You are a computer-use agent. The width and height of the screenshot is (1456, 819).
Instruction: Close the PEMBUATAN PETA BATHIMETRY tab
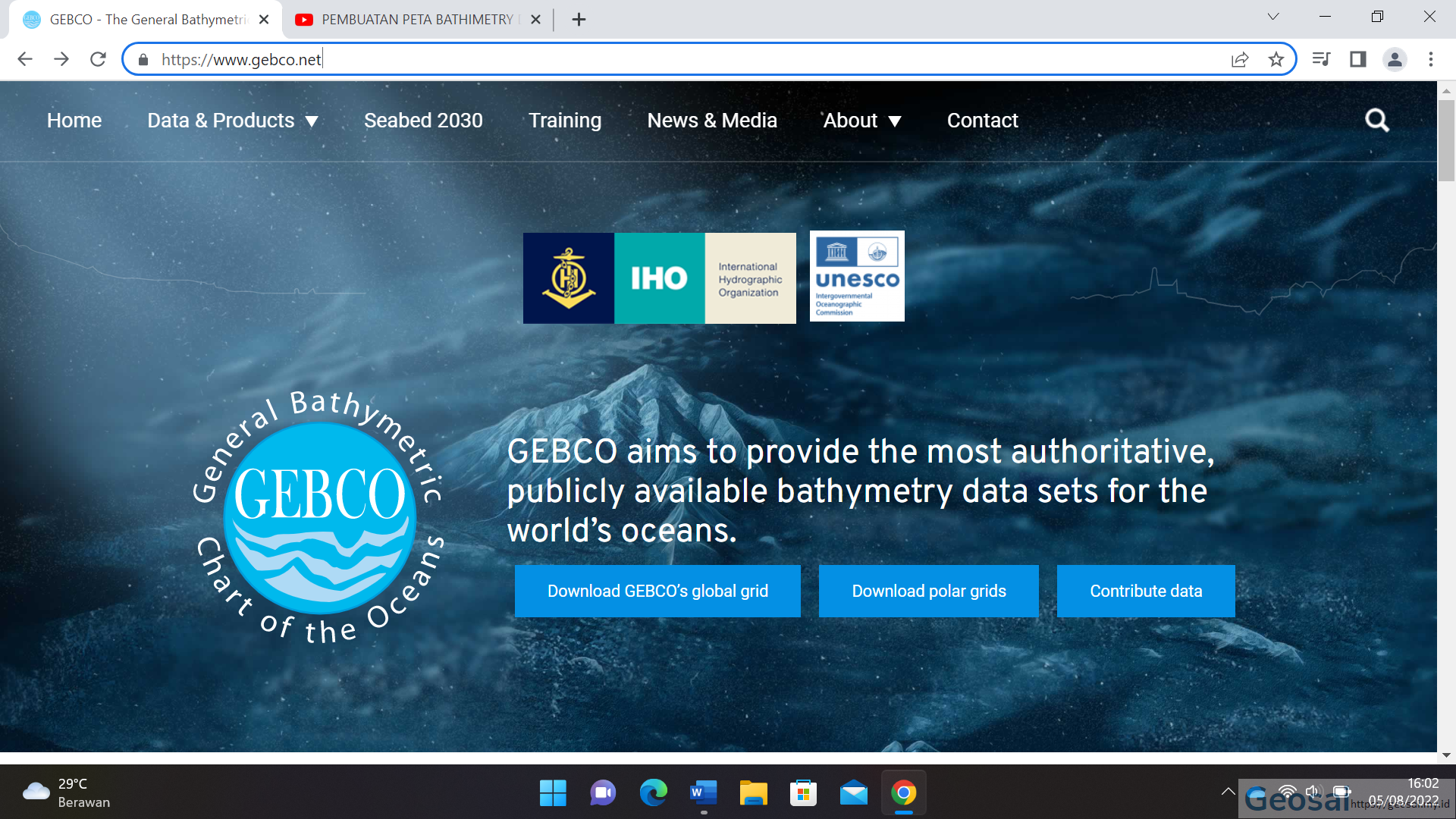535,20
